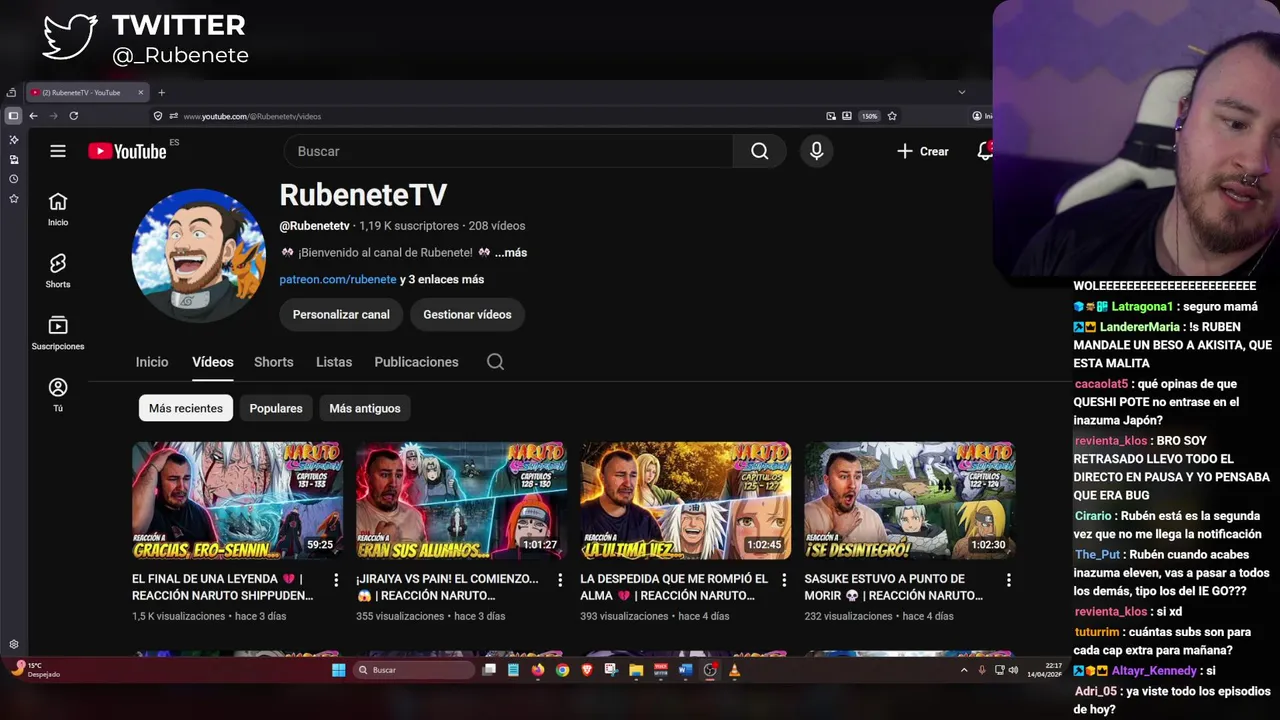
Task: Expand the tab list dropdown arrow
Action: [x=962, y=93]
